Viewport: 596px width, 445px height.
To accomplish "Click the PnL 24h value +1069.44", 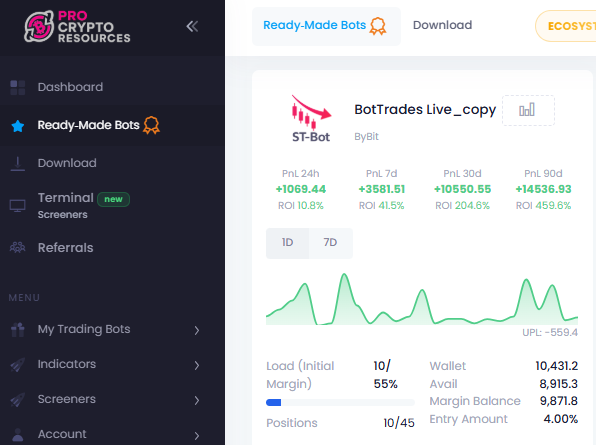I will 301,189.
